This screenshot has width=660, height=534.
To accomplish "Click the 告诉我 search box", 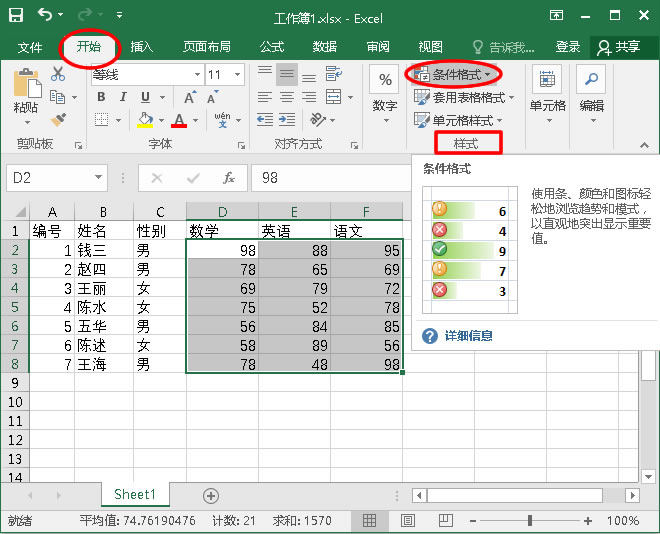I will (x=503, y=47).
